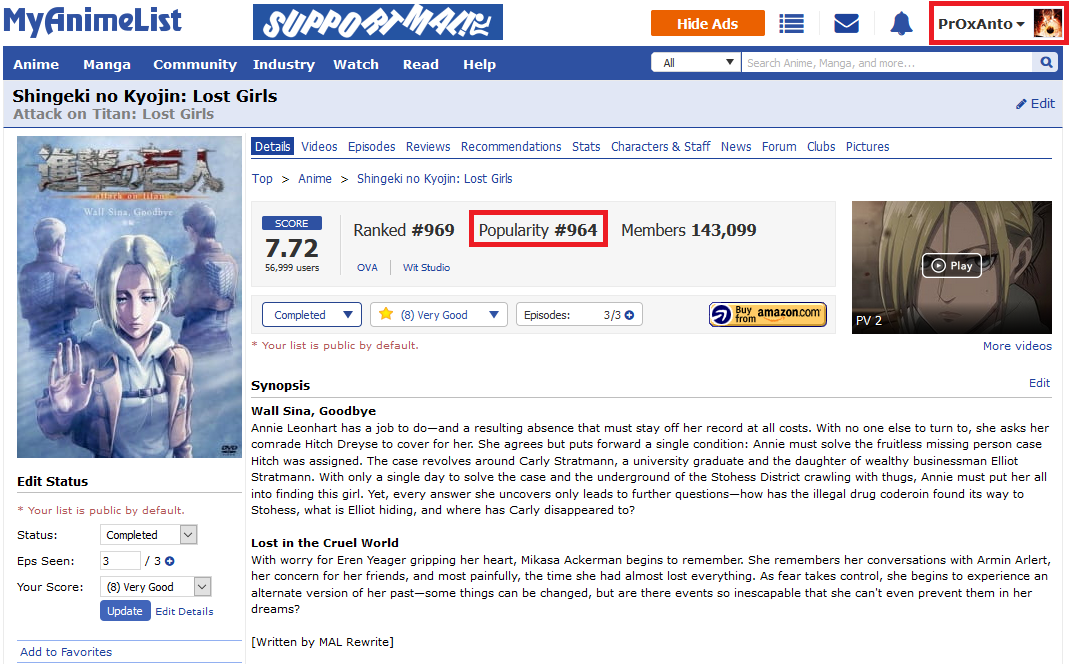Play the PV 2 video
The image size is (1070, 664).
click(x=951, y=265)
